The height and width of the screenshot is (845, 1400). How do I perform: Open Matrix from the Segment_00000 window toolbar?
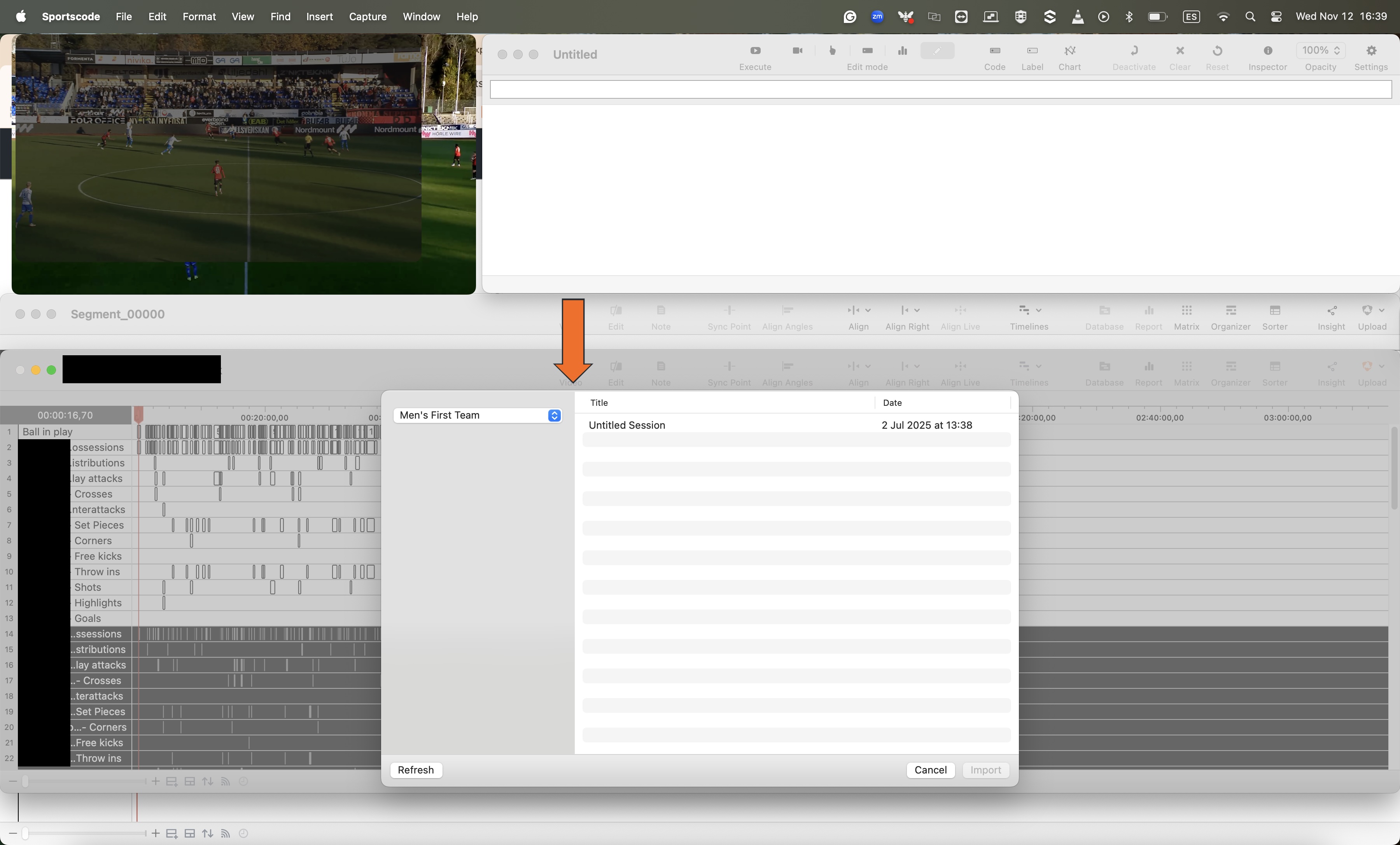[1186, 317]
